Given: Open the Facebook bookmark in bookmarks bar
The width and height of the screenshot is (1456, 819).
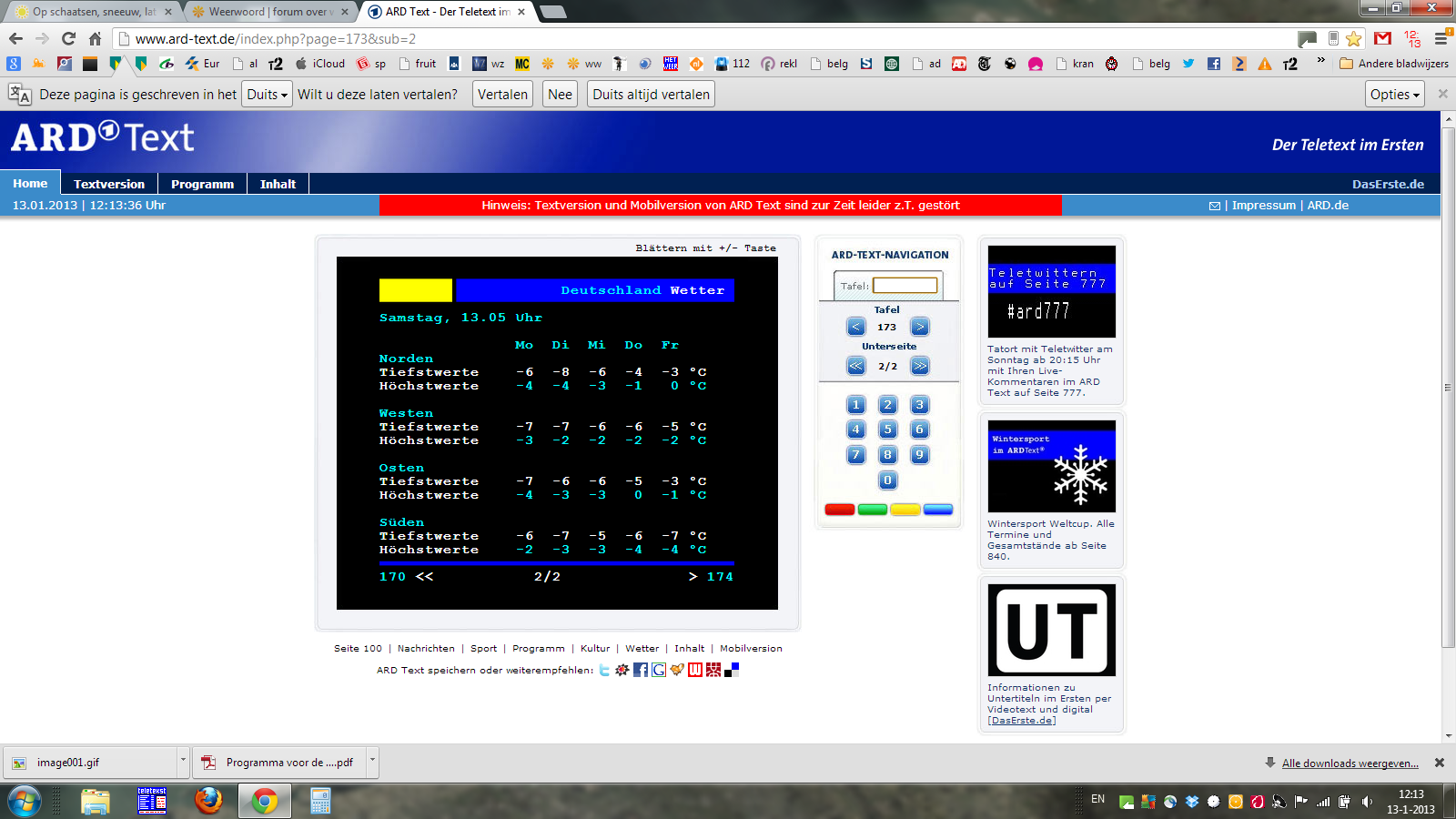Looking at the screenshot, I should pos(1214,64).
